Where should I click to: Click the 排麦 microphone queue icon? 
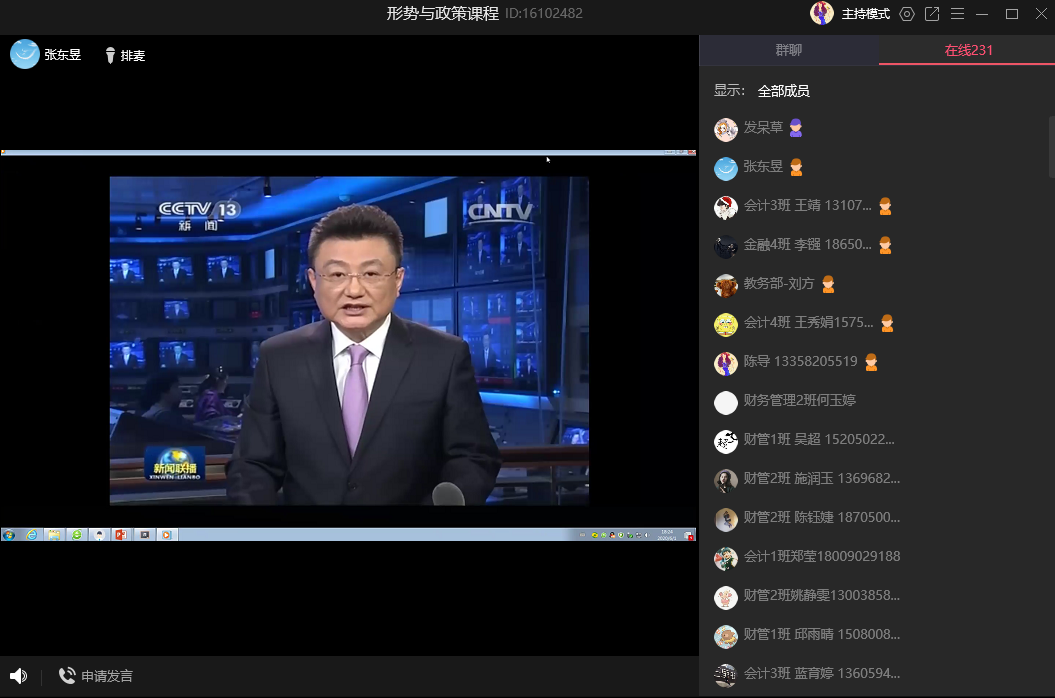110,56
